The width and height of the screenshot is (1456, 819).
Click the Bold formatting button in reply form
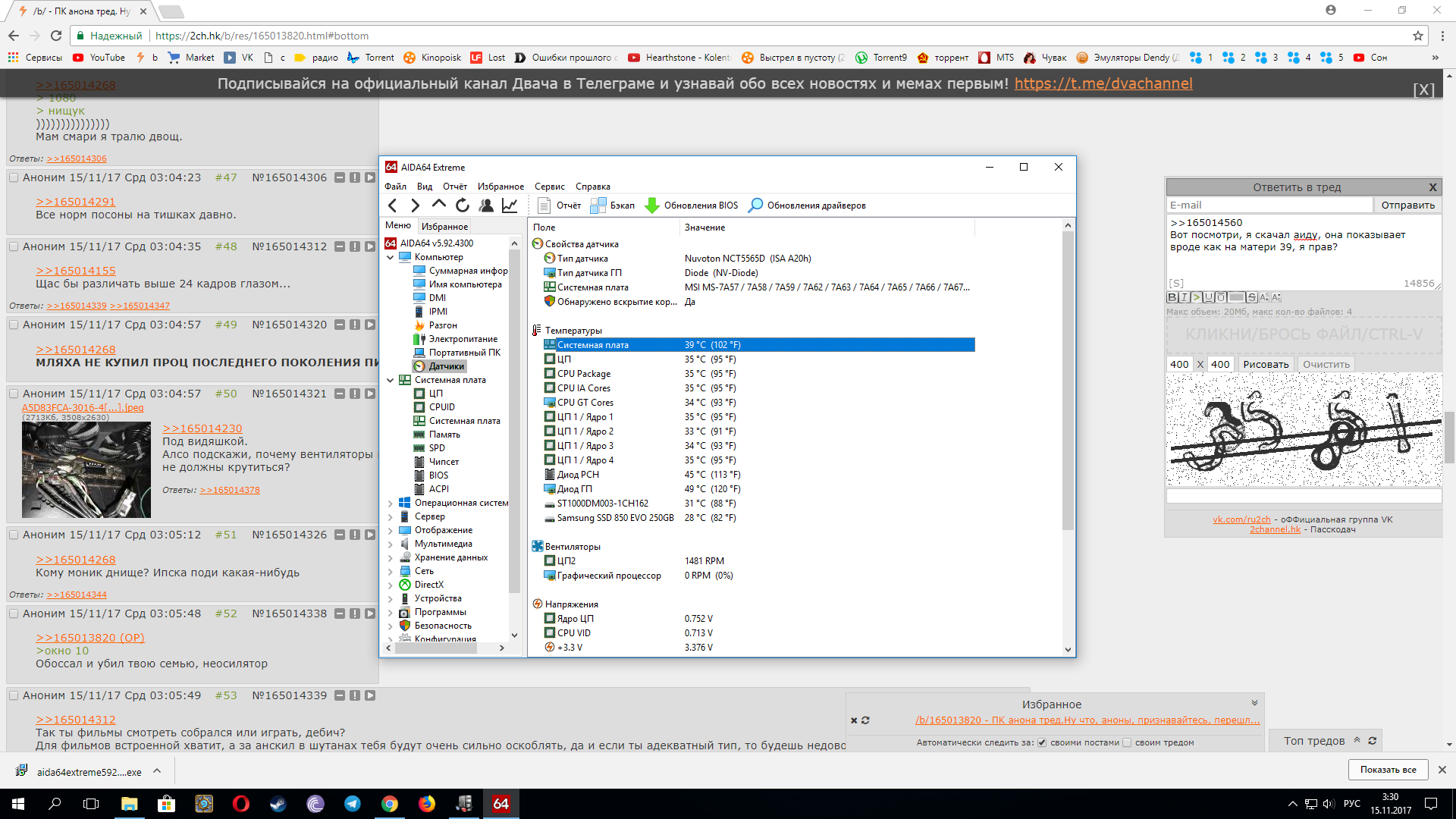(1172, 297)
